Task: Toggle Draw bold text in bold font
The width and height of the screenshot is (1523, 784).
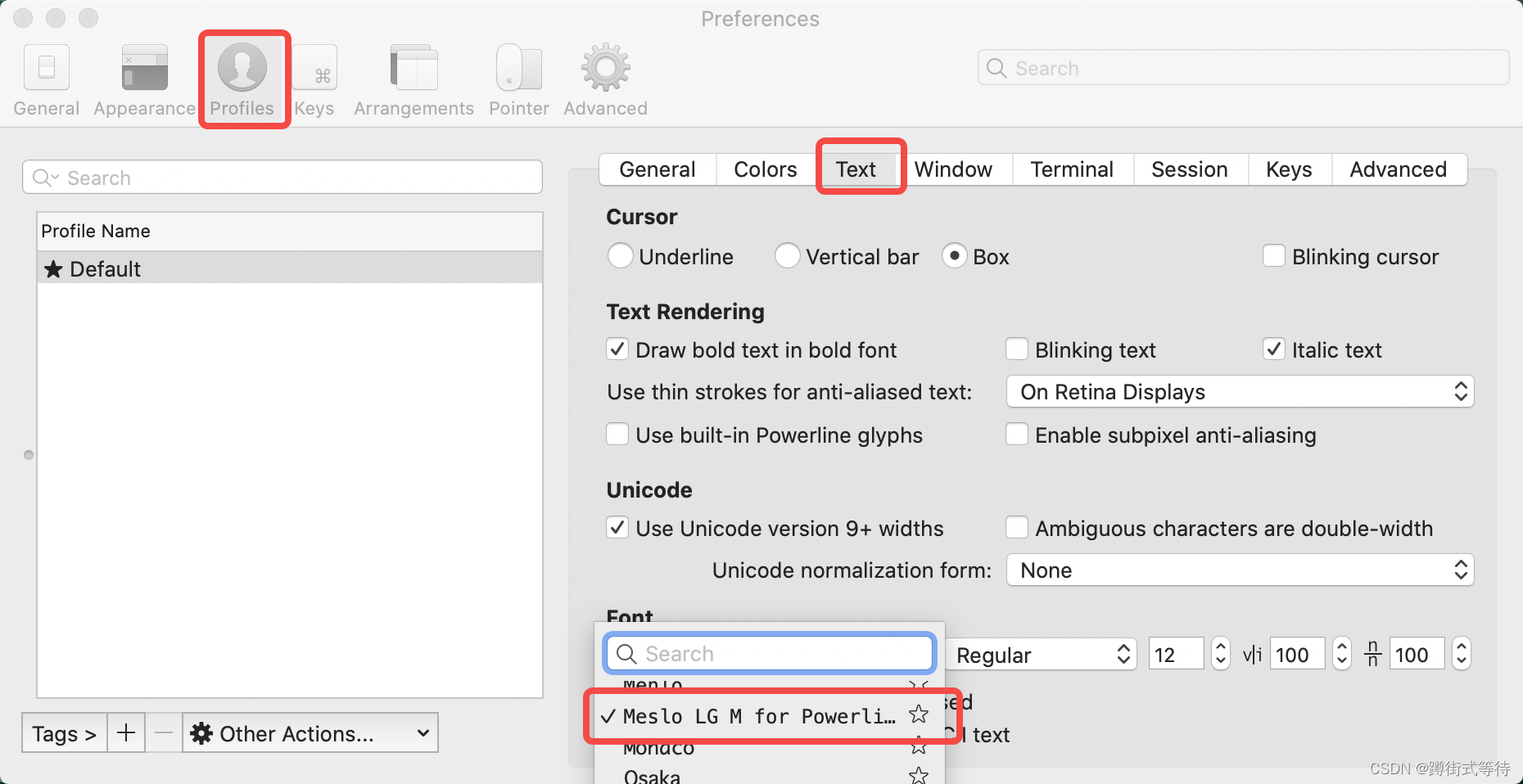Action: (x=617, y=349)
